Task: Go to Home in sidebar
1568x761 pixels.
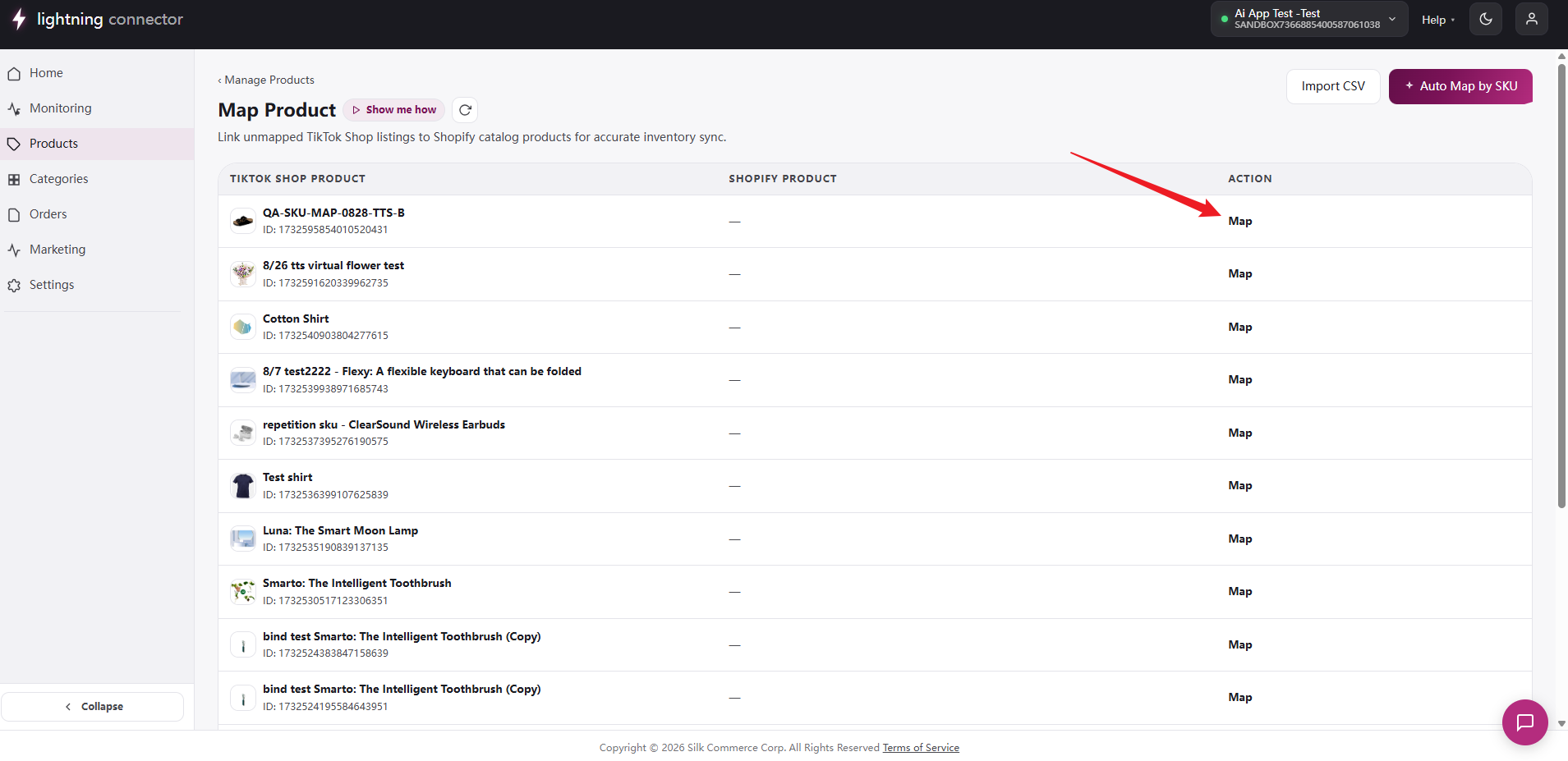Action: 97,73
